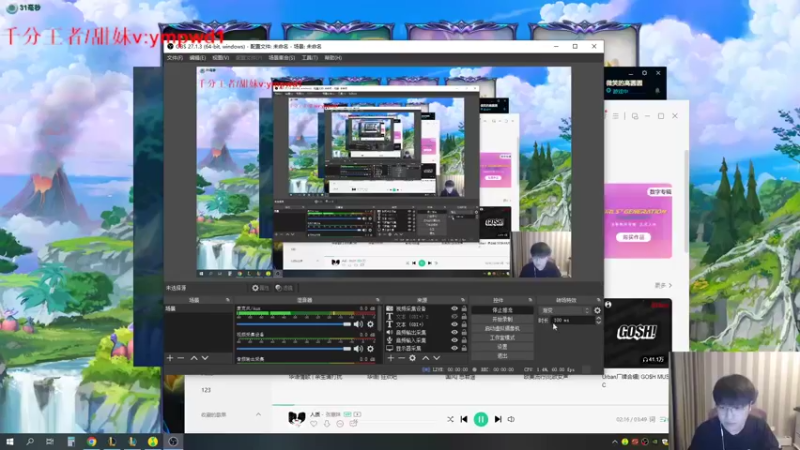Image resolution: width=800 pixels, height=450 pixels.
Task: Seek on music player progress bar
Action: point(469,405)
